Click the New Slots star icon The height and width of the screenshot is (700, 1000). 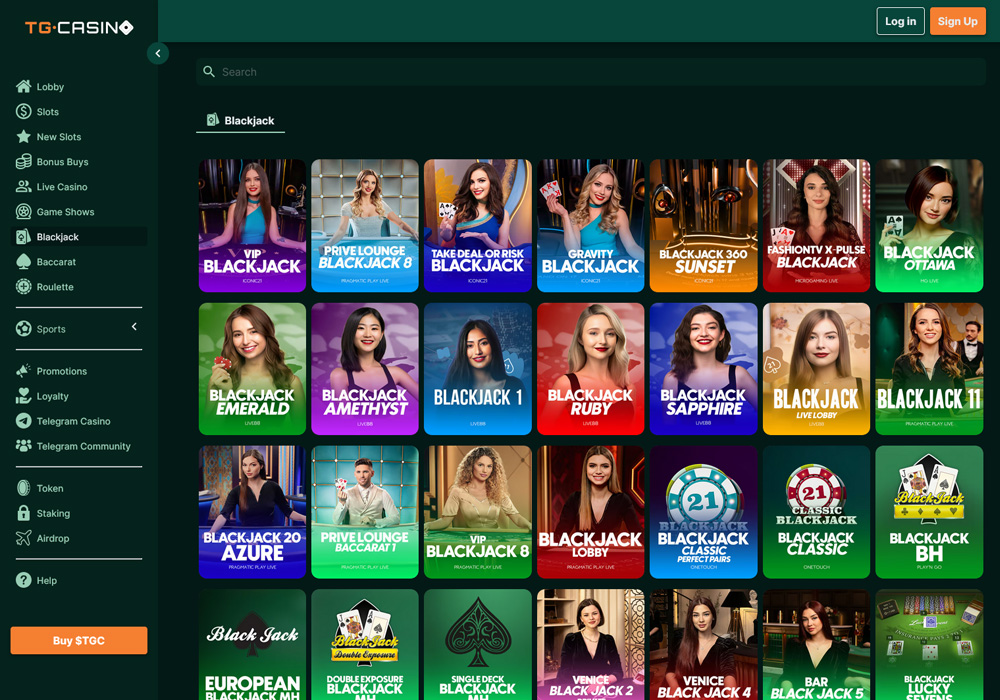pyautogui.click(x=24, y=136)
